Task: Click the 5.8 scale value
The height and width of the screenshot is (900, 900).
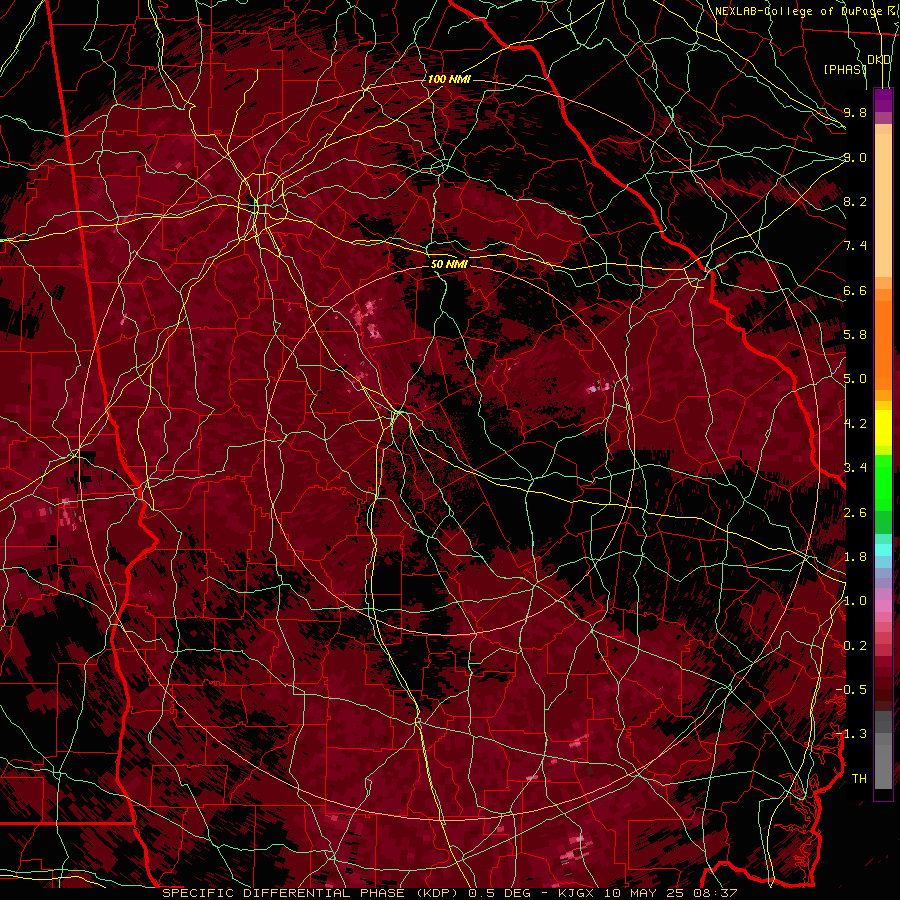Action: [855, 335]
